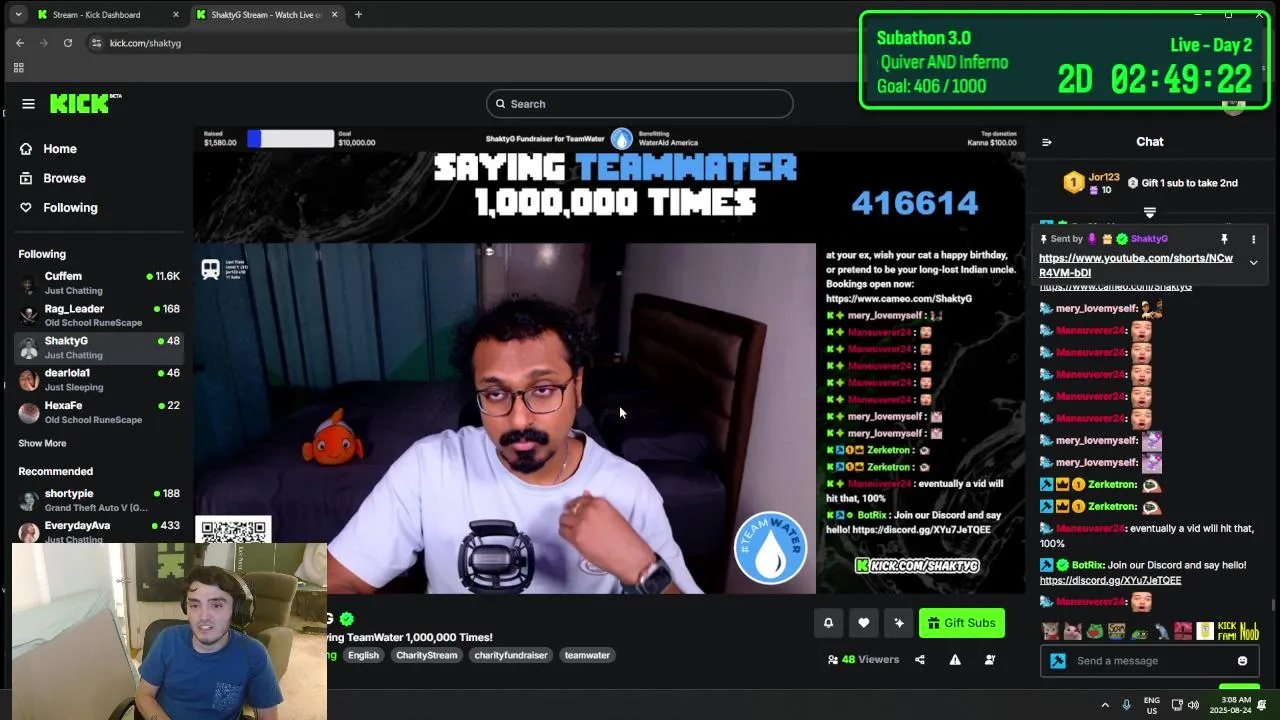Expand the gift leaderboard pull-down handle
Screen dimensions: 1280x720
coord(1149,212)
